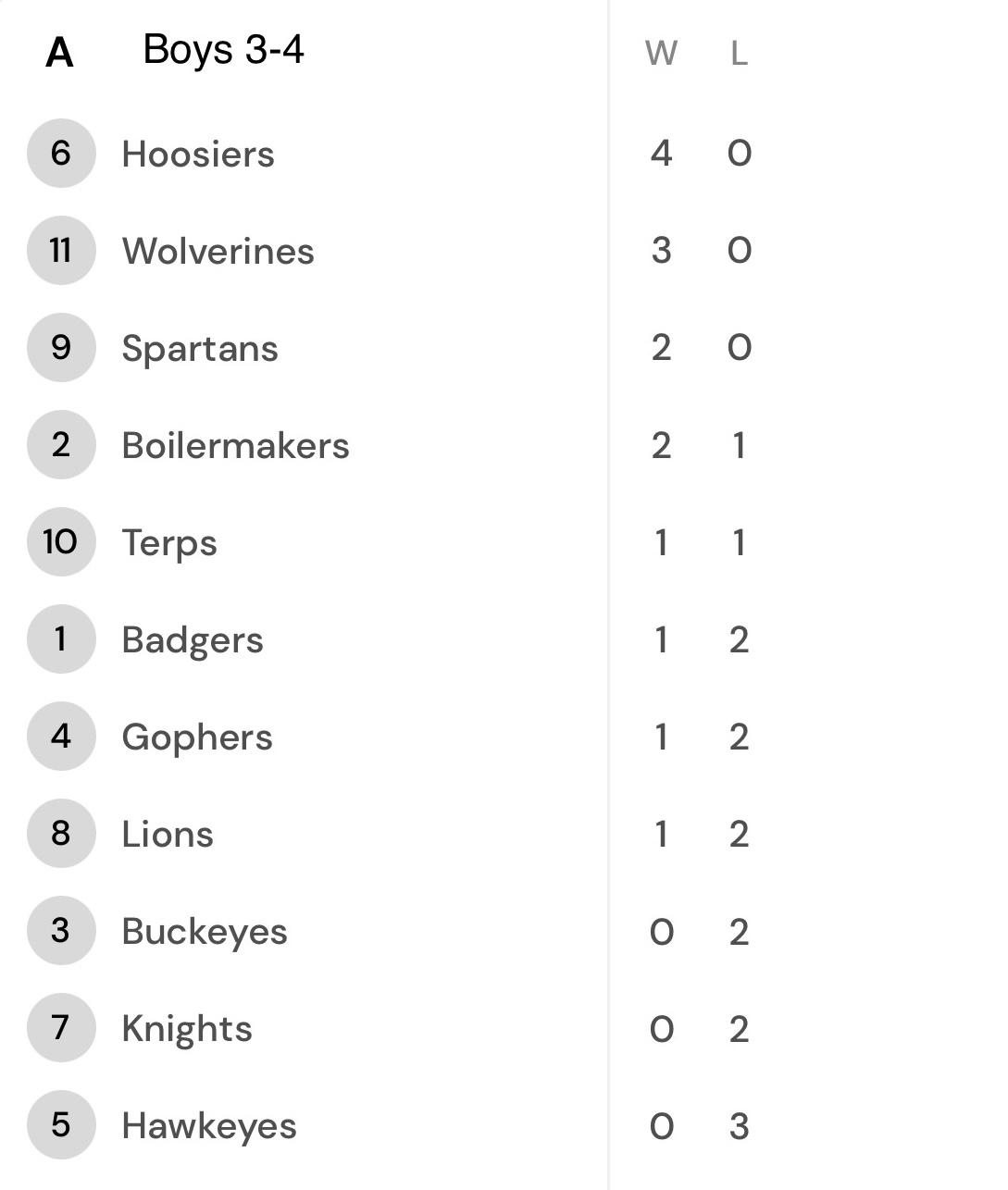
Task: Open the Buckeyes team name
Action: click(205, 932)
